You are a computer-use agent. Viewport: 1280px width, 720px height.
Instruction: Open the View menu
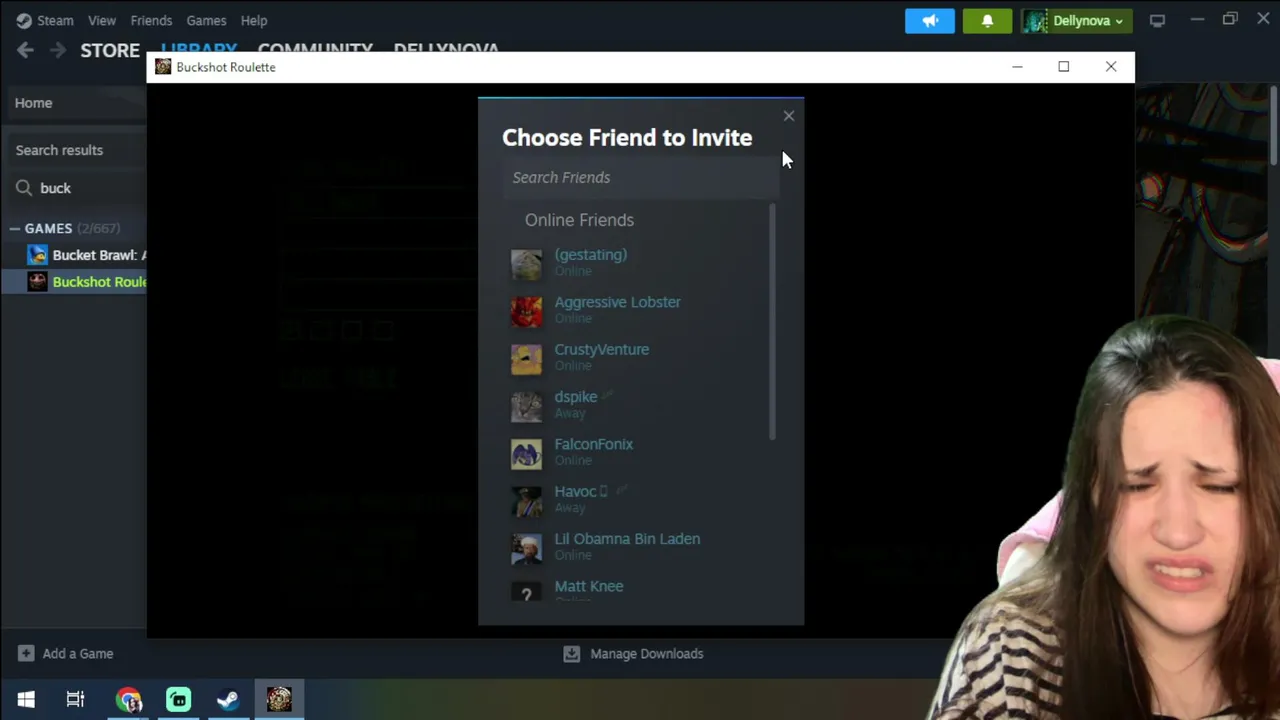click(102, 20)
